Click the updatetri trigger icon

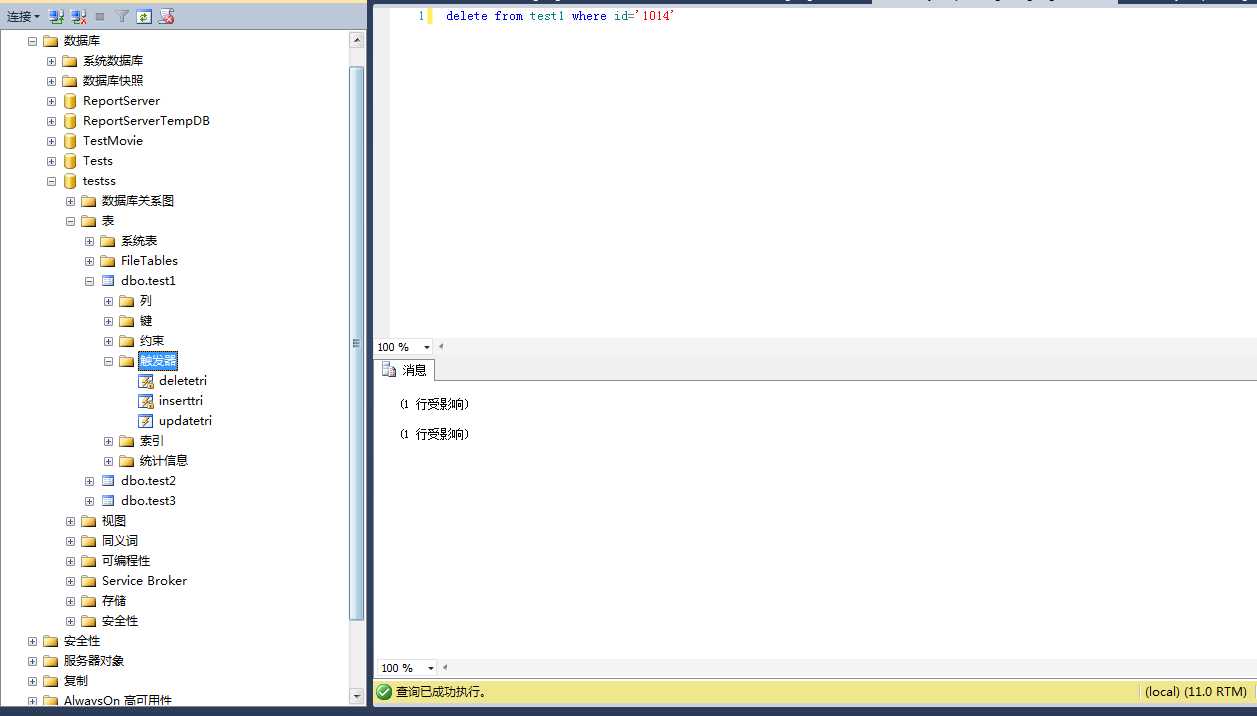tap(146, 421)
